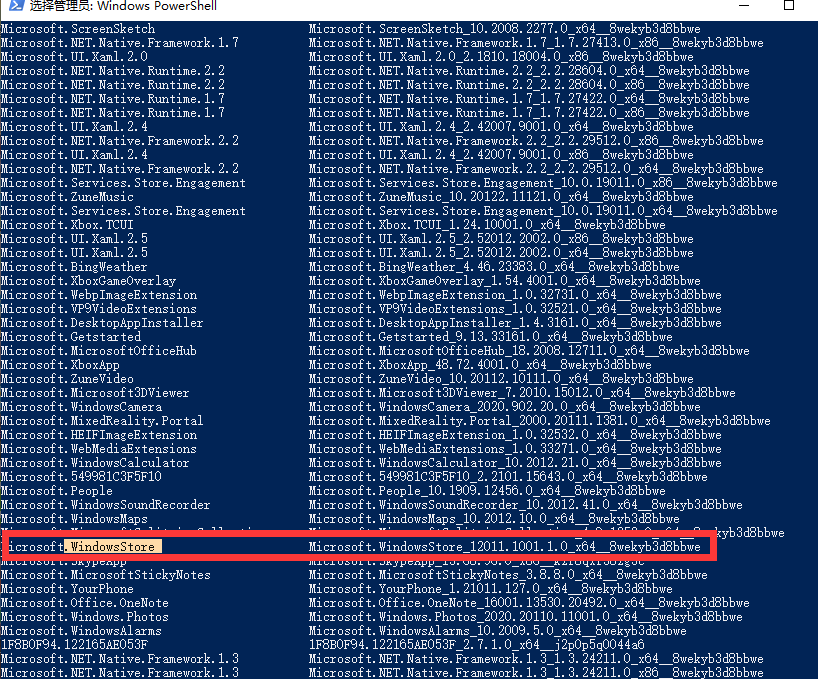Select the short name Microsoft.WebpImageExtension
This screenshot has height=679, width=818.
click(99, 296)
